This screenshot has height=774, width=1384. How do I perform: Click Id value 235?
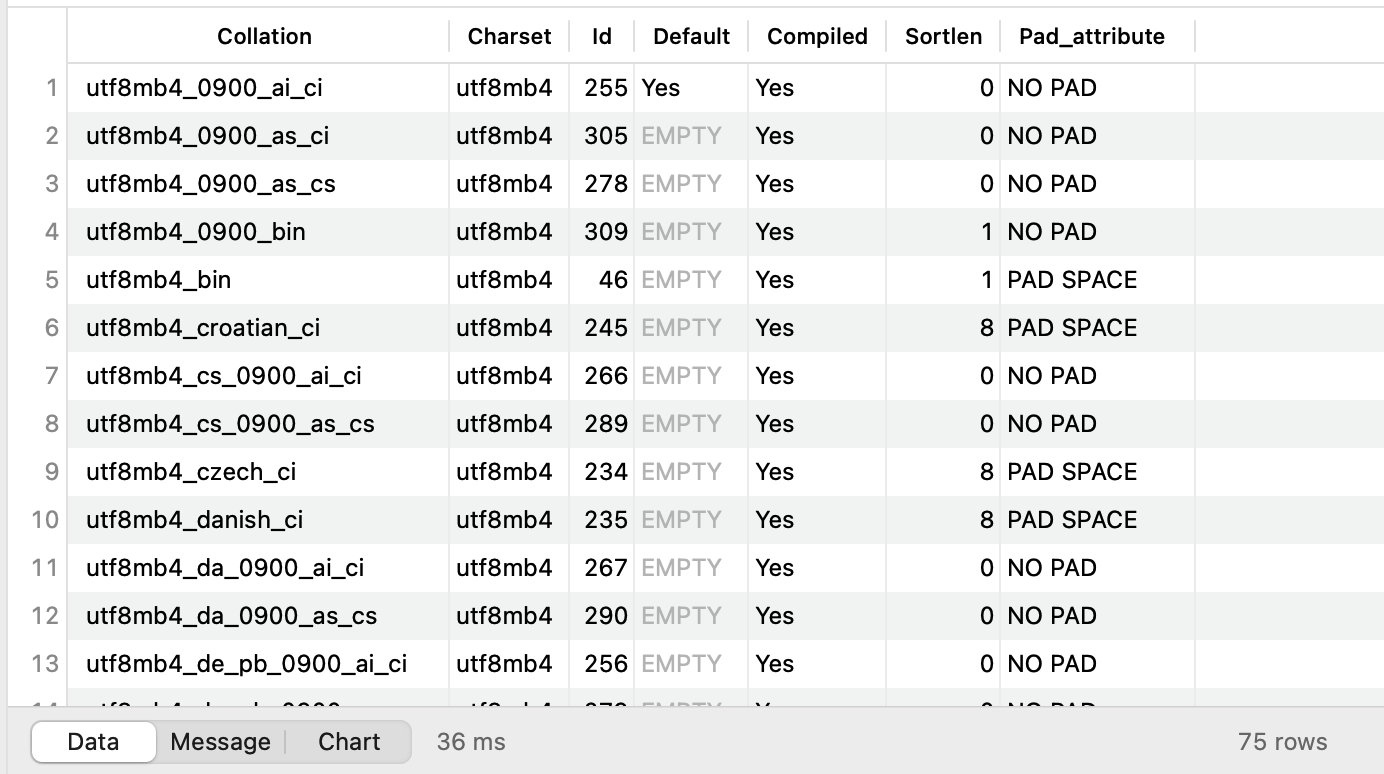click(606, 520)
